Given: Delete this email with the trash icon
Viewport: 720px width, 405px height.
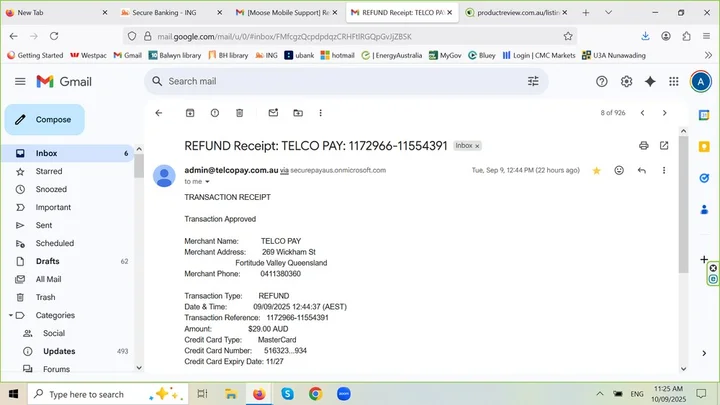Looking at the screenshot, I should pos(240,113).
